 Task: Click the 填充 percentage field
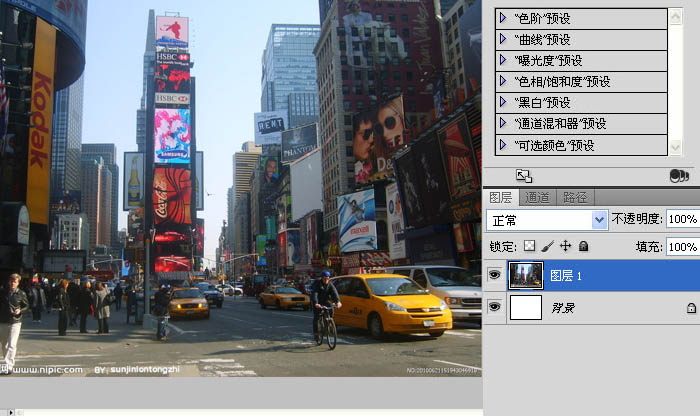[x=682, y=246]
